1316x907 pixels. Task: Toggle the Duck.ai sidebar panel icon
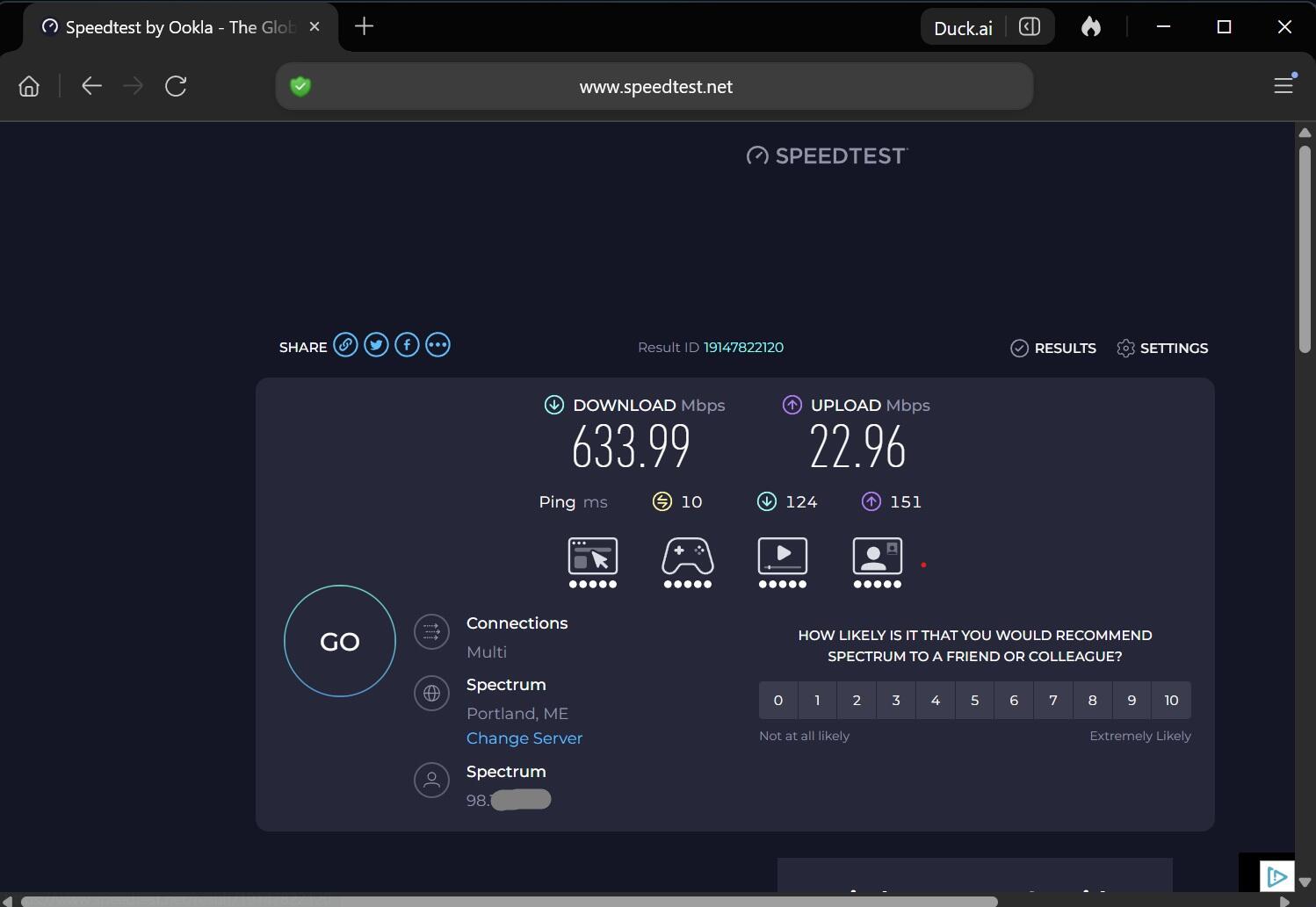point(1030,27)
